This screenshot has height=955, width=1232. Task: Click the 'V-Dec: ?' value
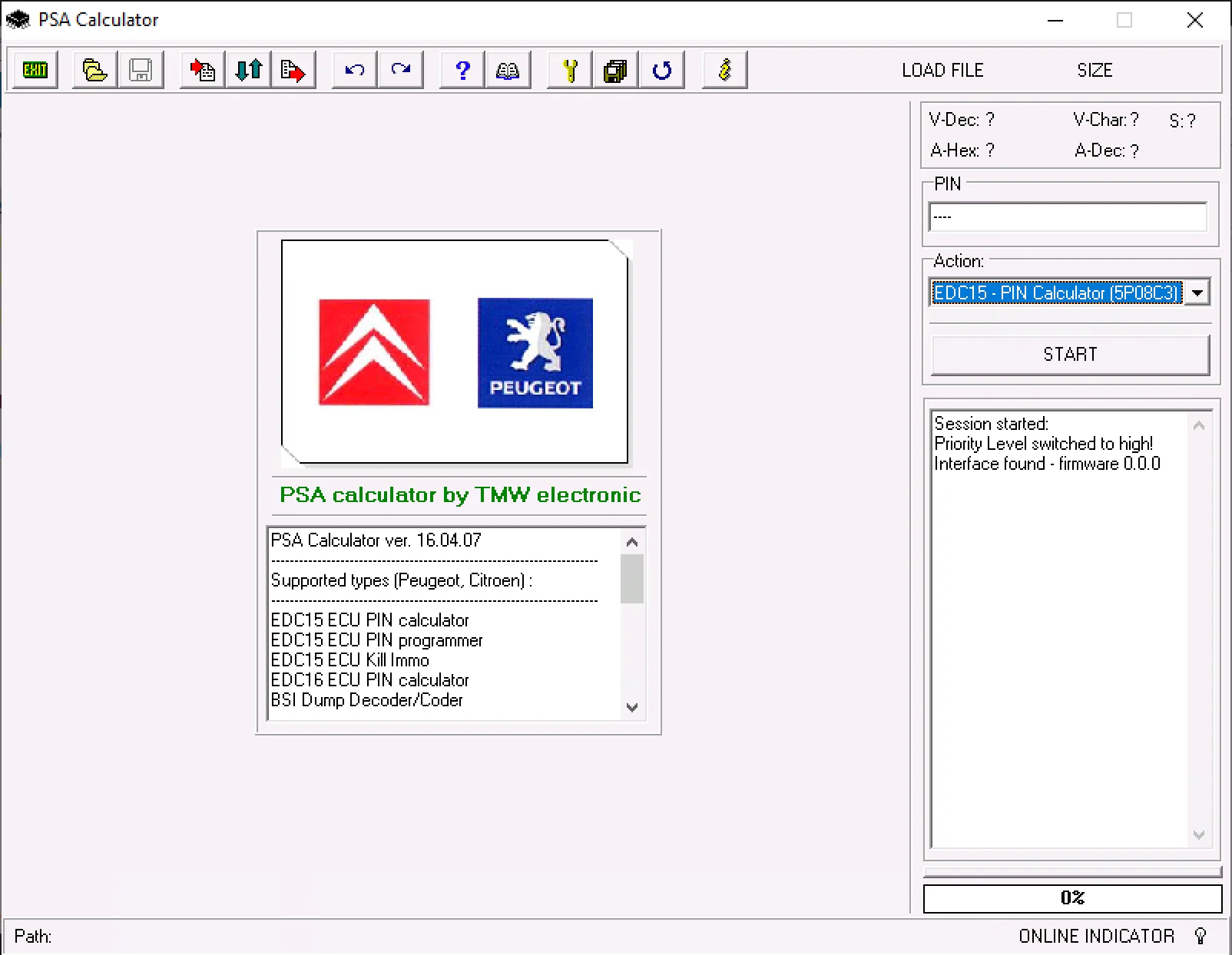coord(962,120)
